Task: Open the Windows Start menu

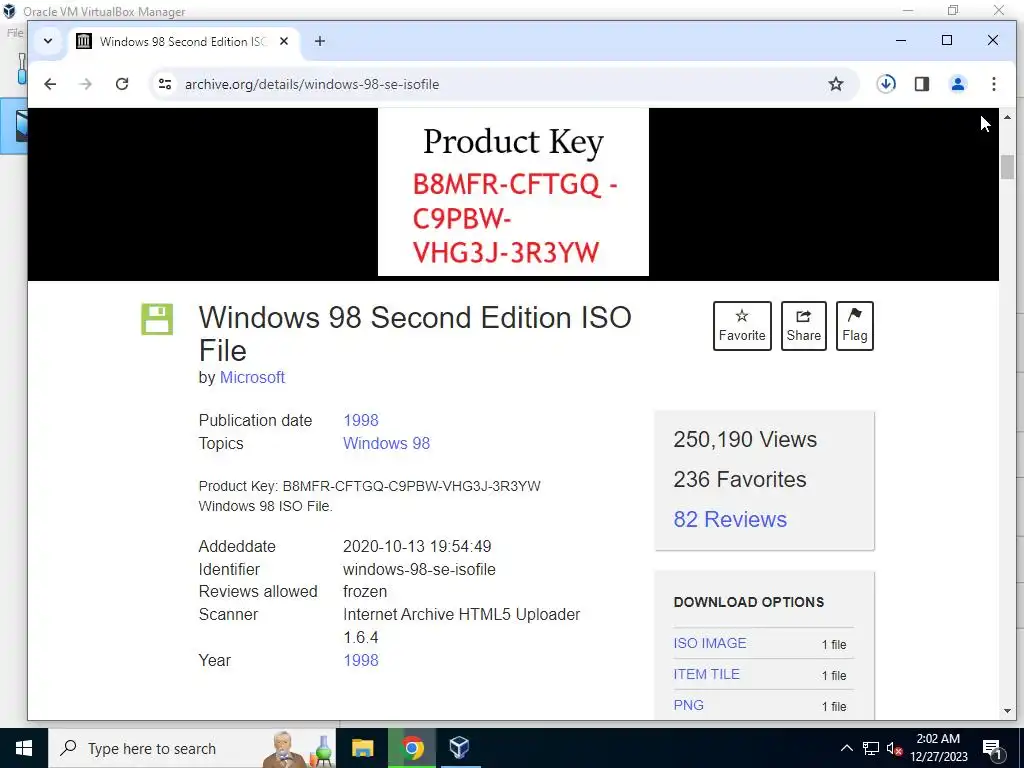Action: point(24,748)
